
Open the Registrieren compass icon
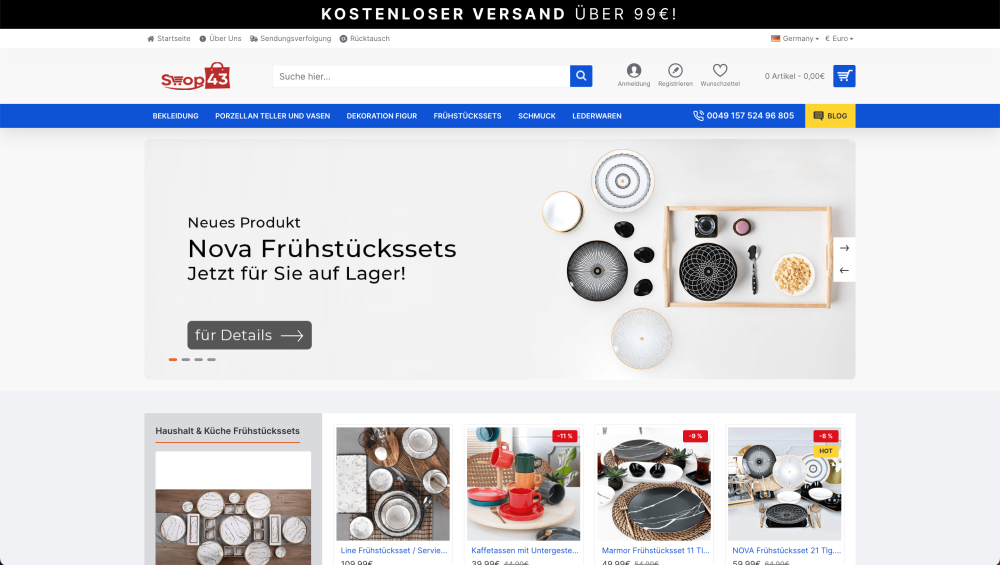click(x=675, y=70)
